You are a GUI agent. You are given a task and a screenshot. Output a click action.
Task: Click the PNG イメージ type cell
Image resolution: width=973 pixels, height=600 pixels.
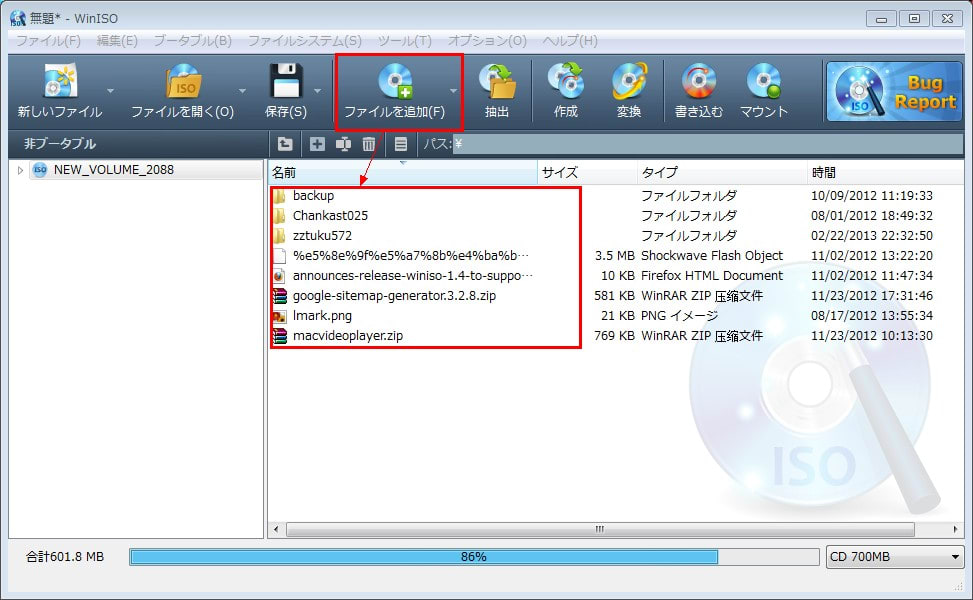click(x=679, y=316)
